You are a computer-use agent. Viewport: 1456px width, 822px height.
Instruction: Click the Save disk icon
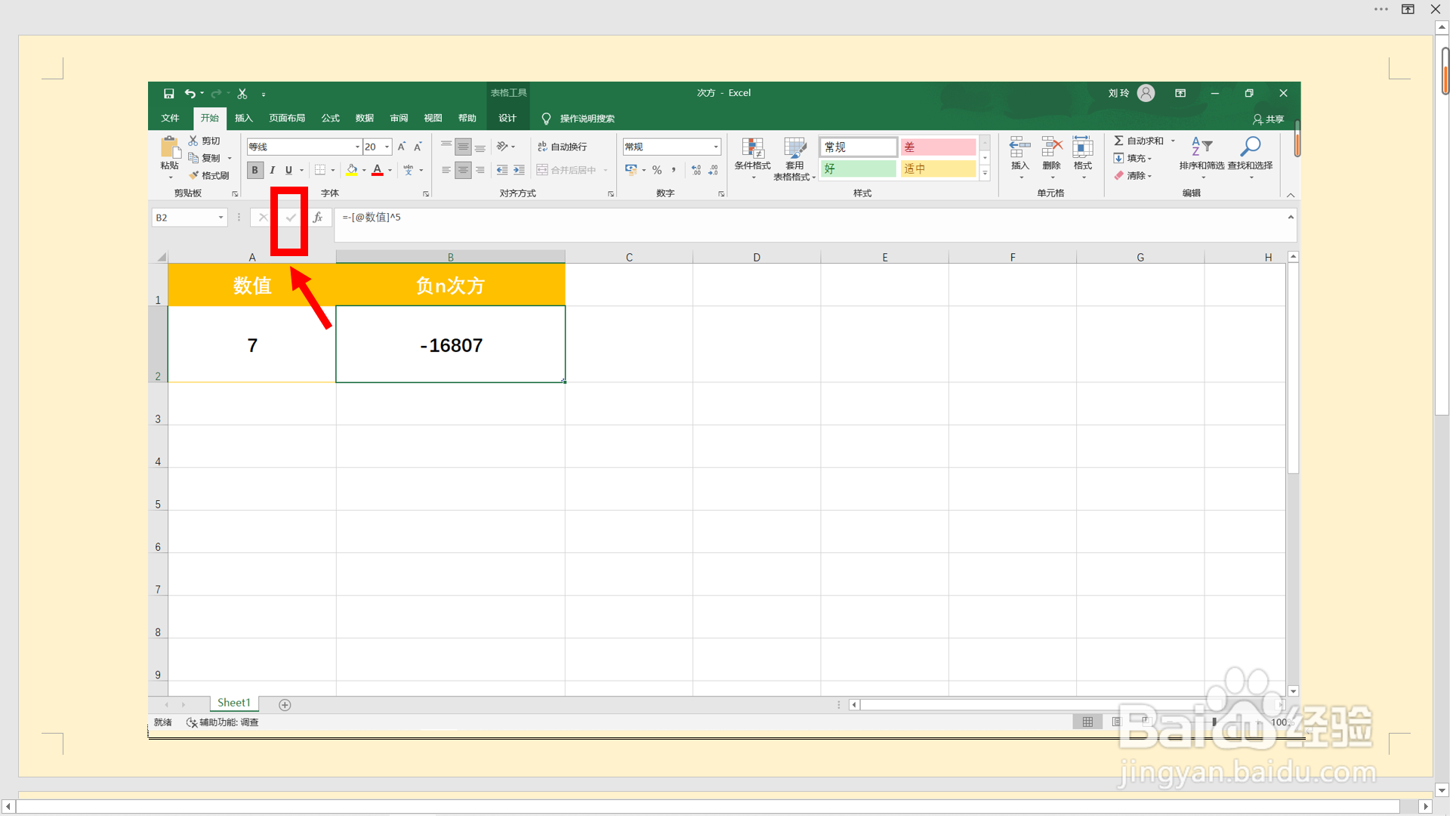click(x=168, y=94)
